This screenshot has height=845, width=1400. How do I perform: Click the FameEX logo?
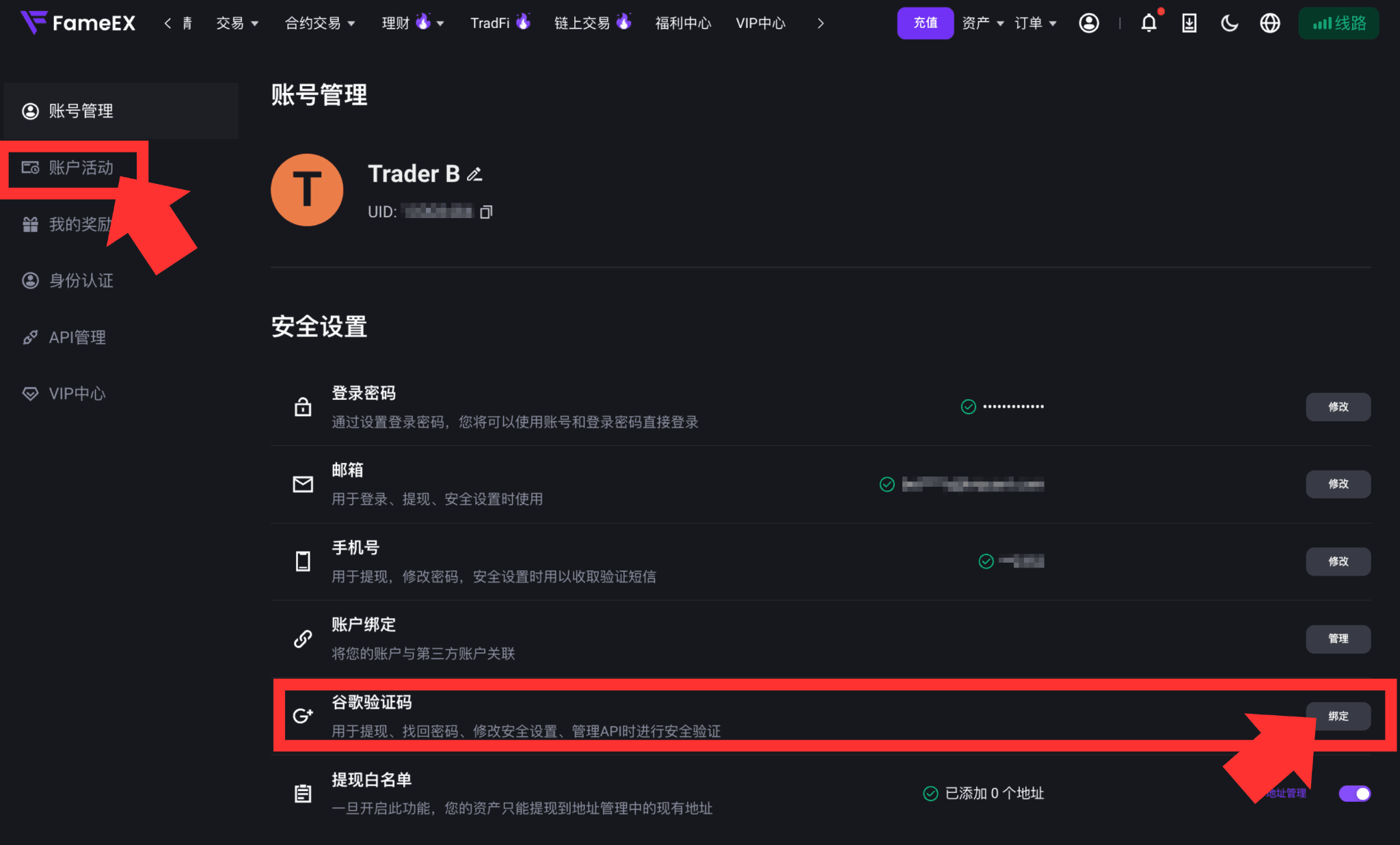pos(78,23)
